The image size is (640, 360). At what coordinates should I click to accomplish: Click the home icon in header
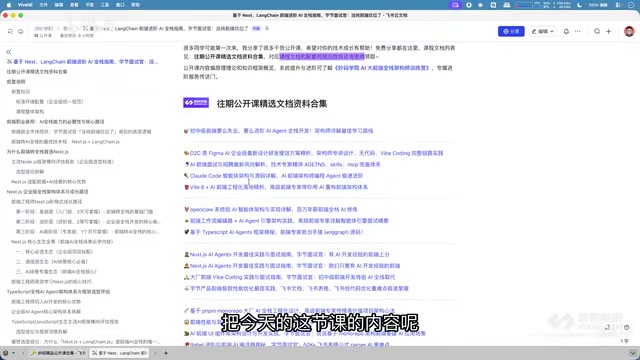tap(20, 31)
